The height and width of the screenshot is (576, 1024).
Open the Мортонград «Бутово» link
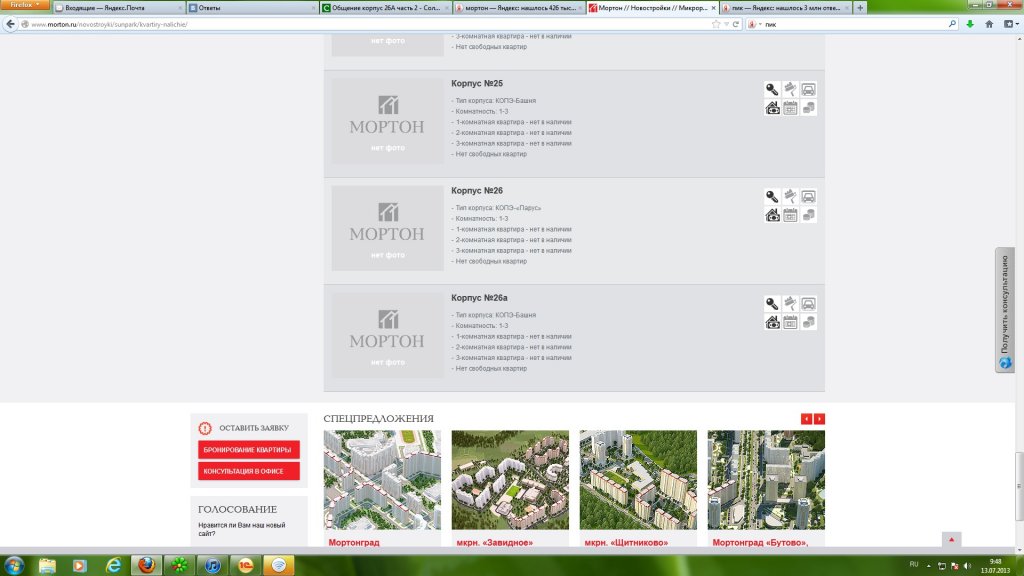[x=760, y=542]
